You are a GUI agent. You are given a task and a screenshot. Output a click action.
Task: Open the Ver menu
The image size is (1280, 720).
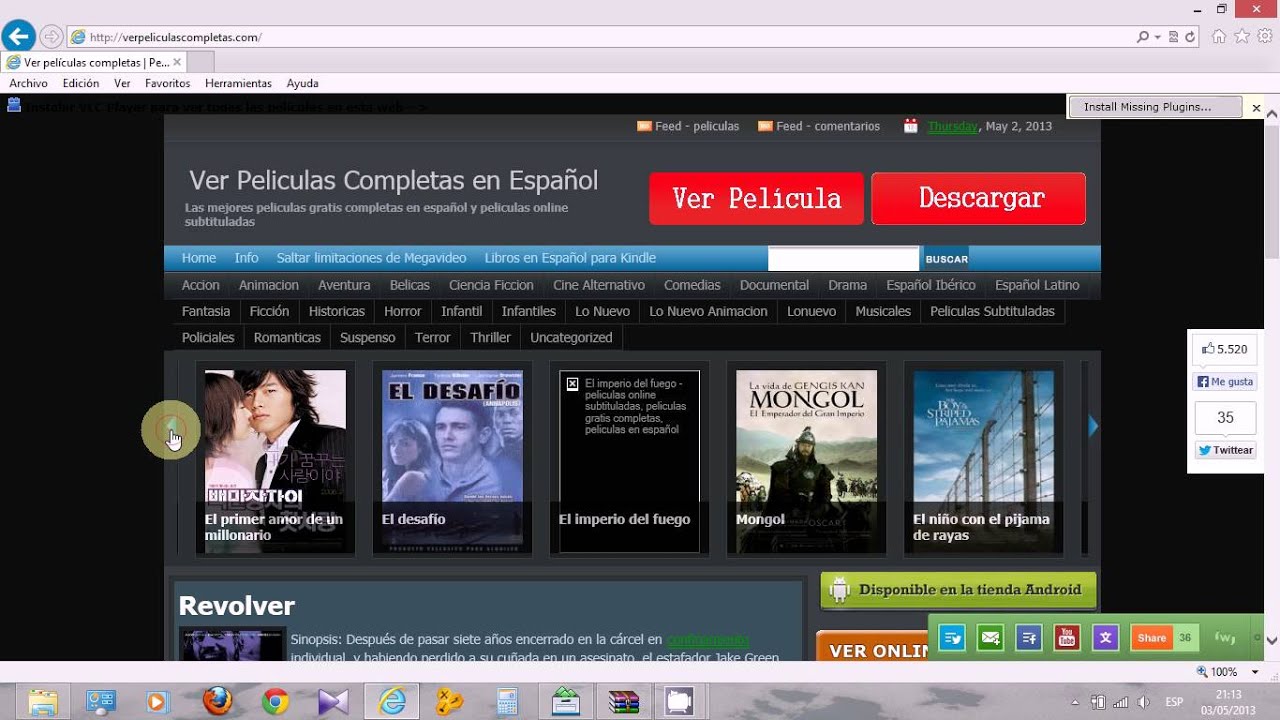click(x=122, y=83)
